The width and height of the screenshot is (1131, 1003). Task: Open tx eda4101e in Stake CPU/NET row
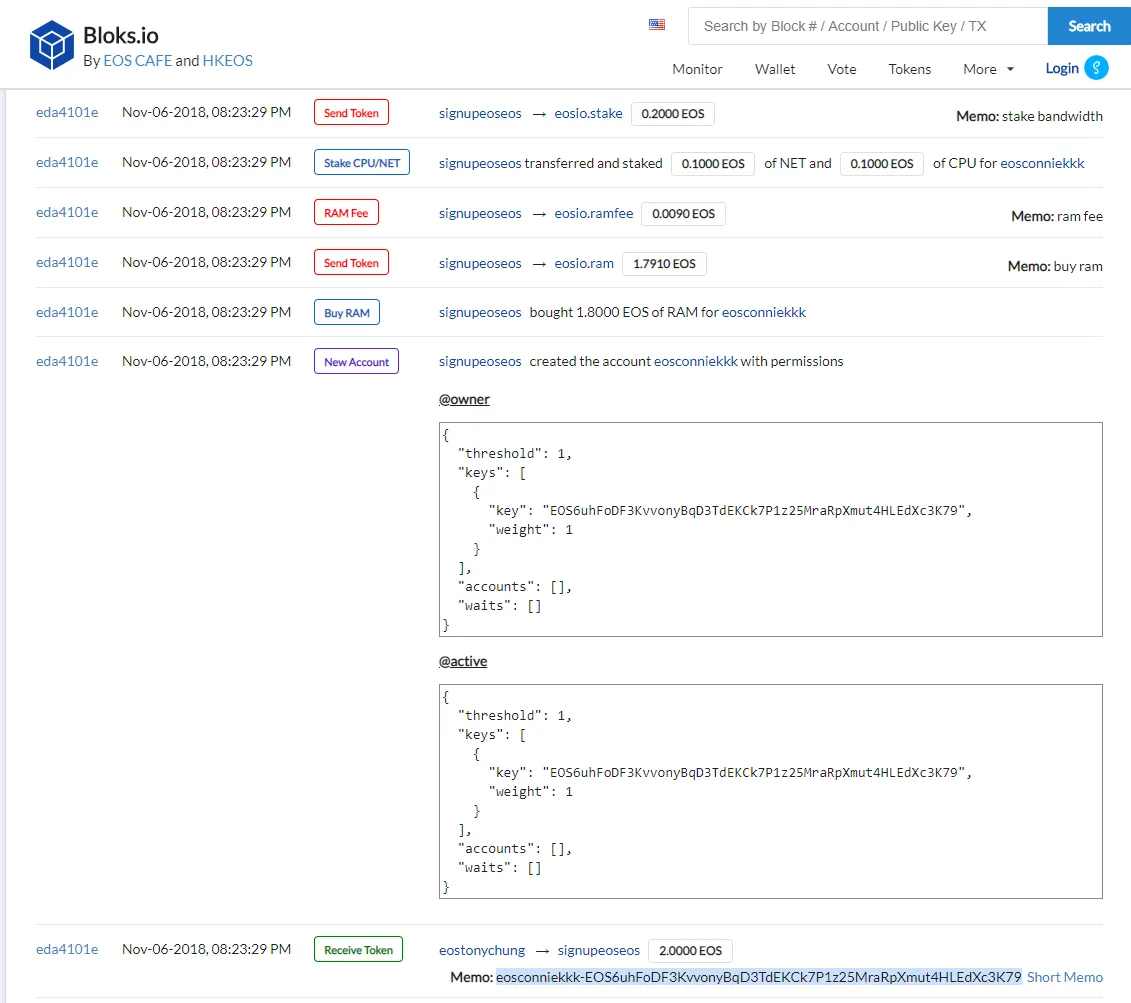(x=67, y=162)
